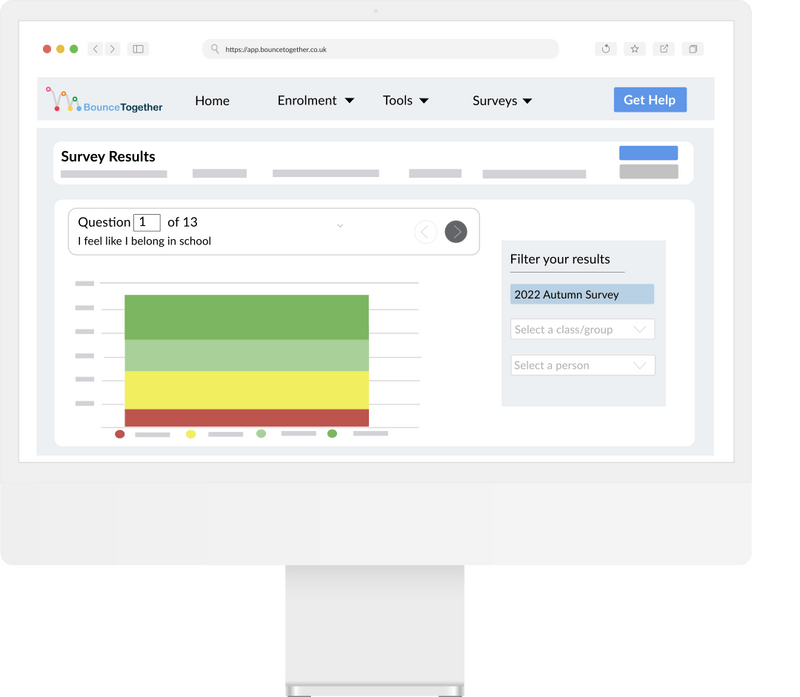800x697 pixels.
Task: Click the yellow chart segment
Action: point(247,390)
